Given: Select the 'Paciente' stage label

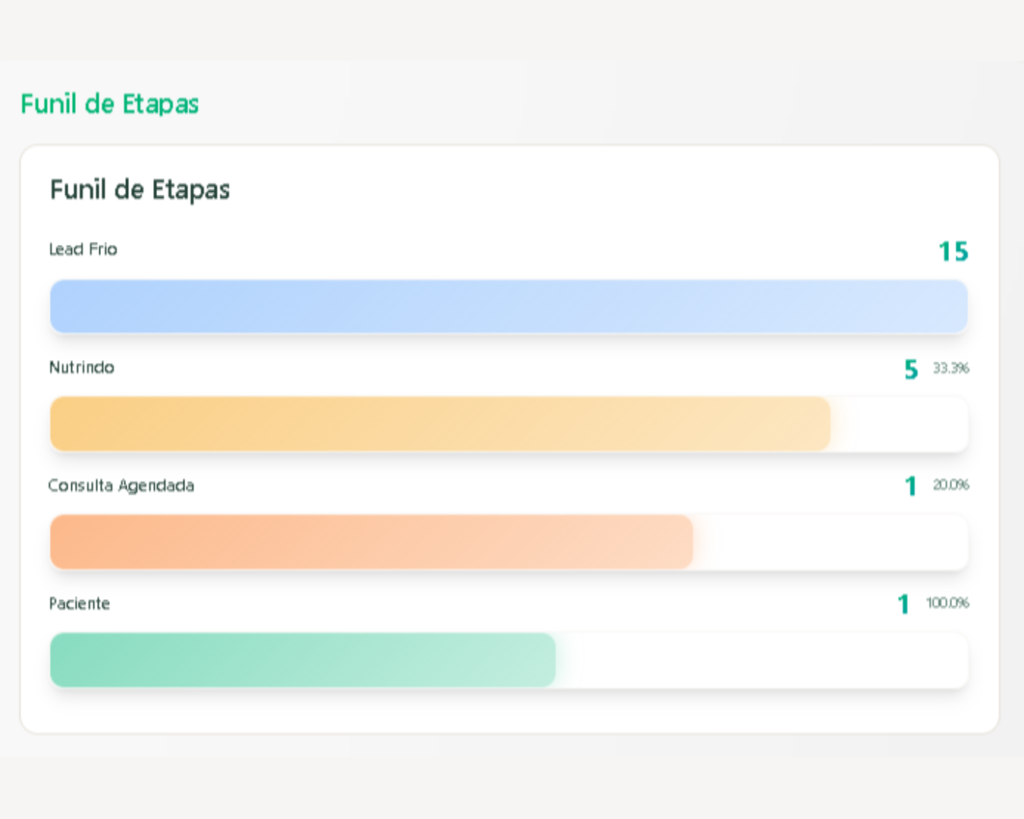Looking at the screenshot, I should tap(79, 604).
